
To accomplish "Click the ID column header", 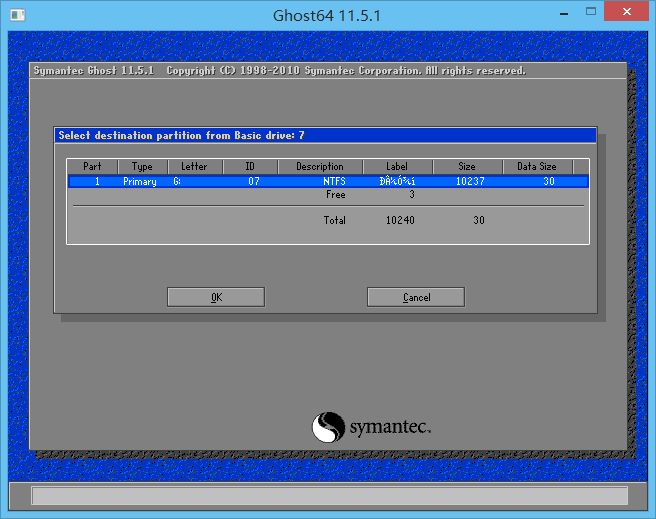I will point(249,167).
